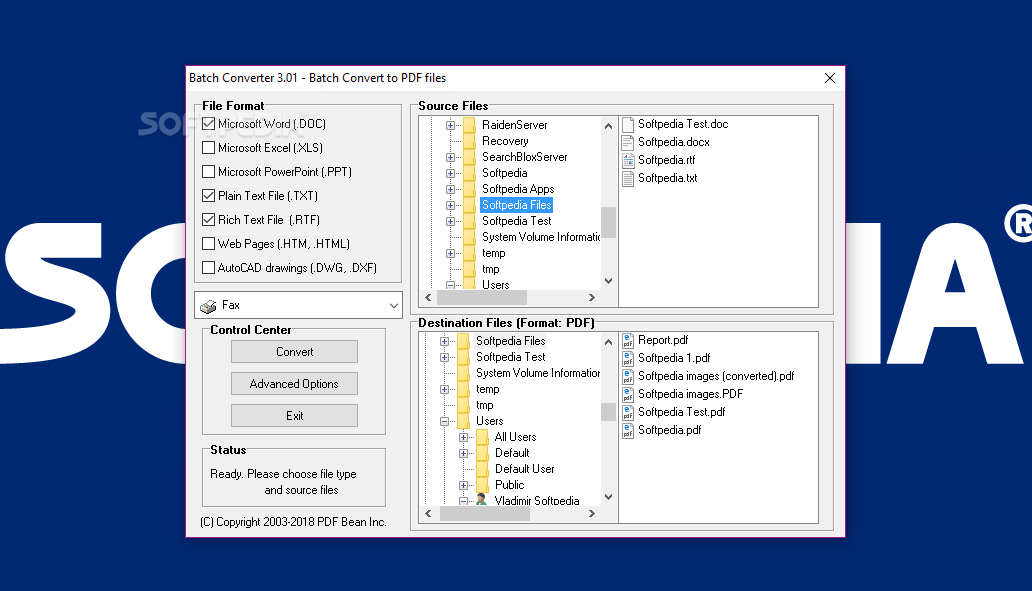Click the Public folder icon in destination tree
The image size is (1032, 591).
(482, 485)
